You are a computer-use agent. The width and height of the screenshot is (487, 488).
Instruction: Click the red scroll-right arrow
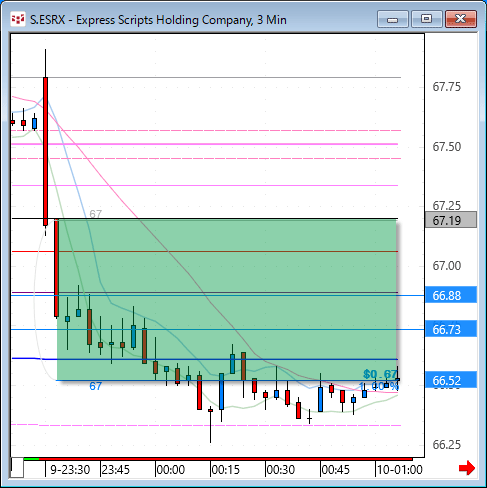(467, 468)
